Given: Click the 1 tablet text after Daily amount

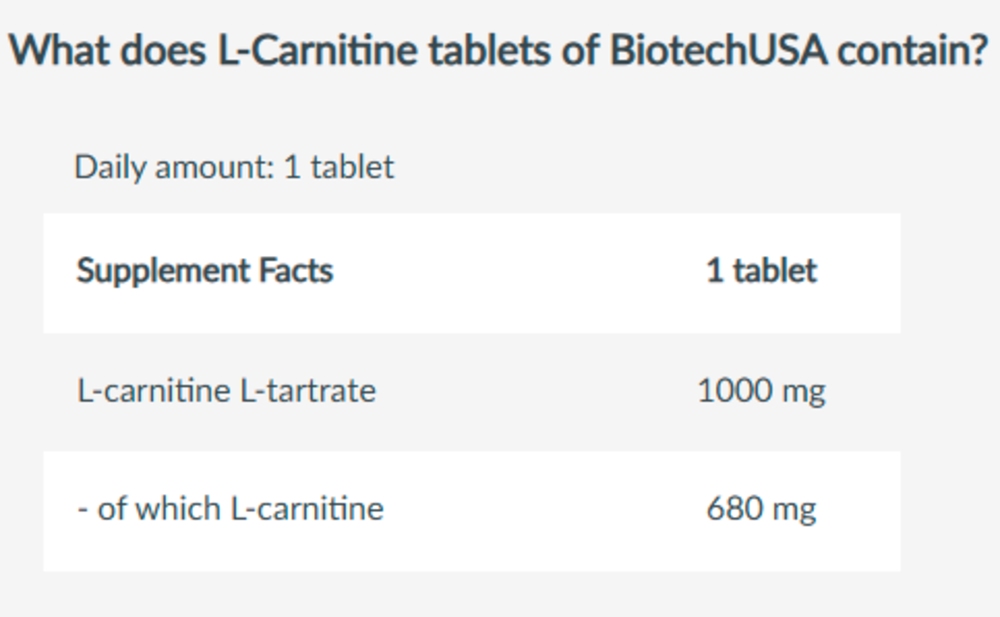Looking at the screenshot, I should pos(339,168).
